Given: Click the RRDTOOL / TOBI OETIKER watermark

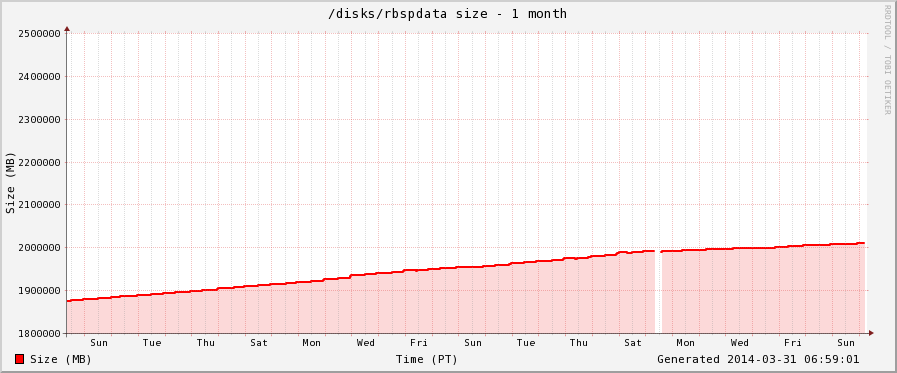Looking at the screenshot, I should (x=888, y=59).
